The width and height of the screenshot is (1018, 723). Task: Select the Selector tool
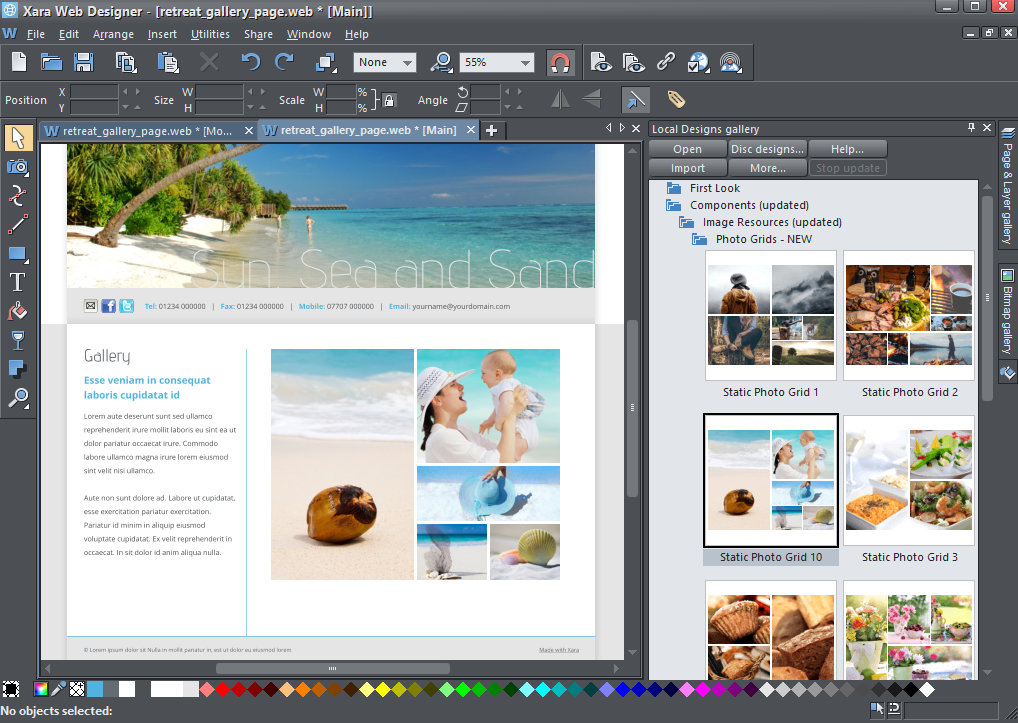tap(18, 139)
